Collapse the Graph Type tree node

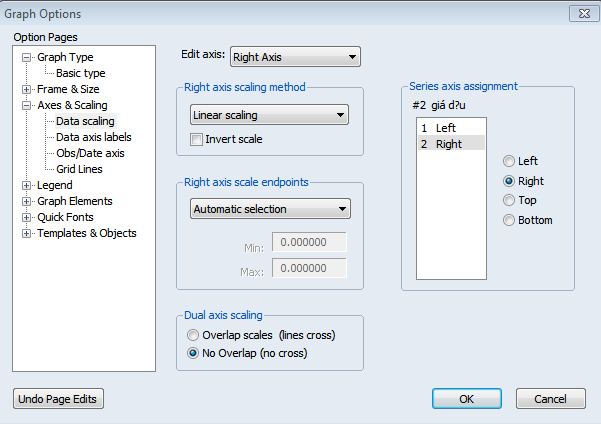pos(27,57)
